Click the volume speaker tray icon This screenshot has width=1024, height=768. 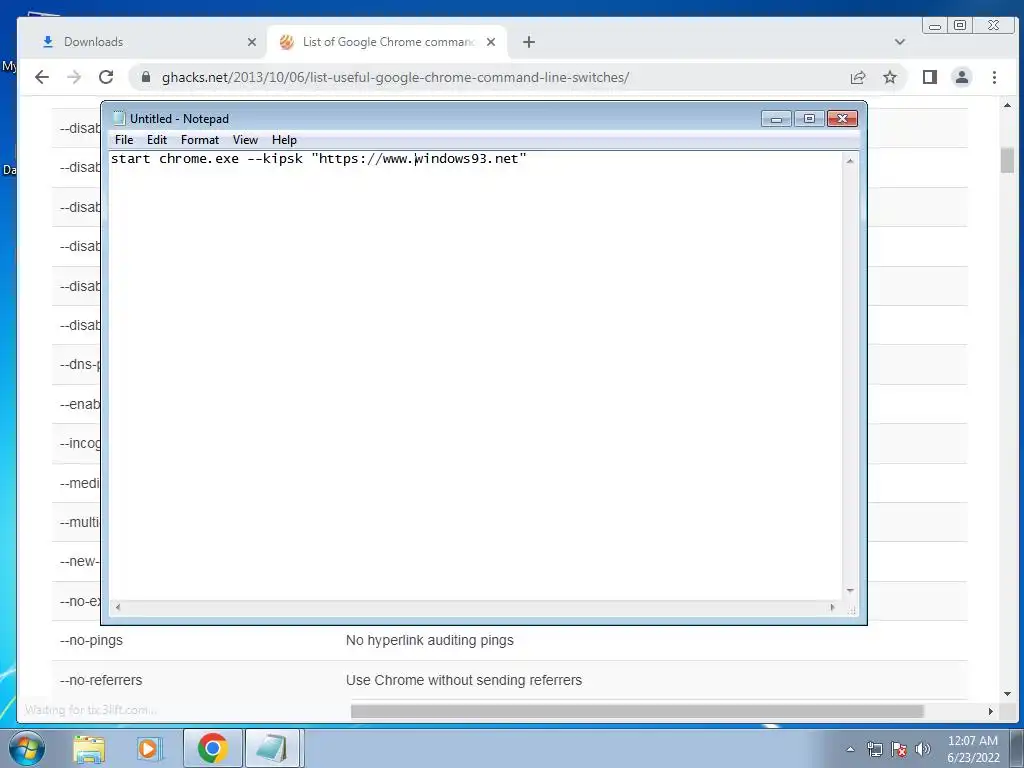point(923,749)
